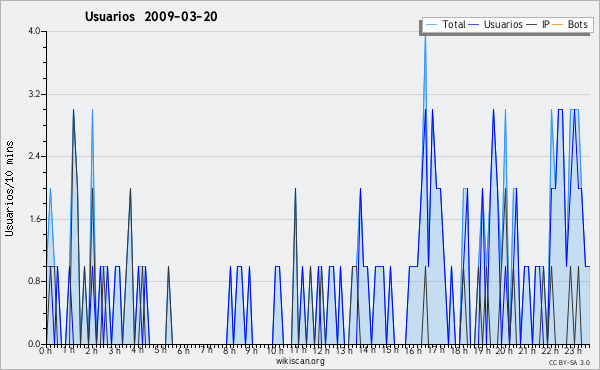Click the y-axis value 4.0
Screen dimensions: 600x370
pyautogui.click(x=34, y=31)
